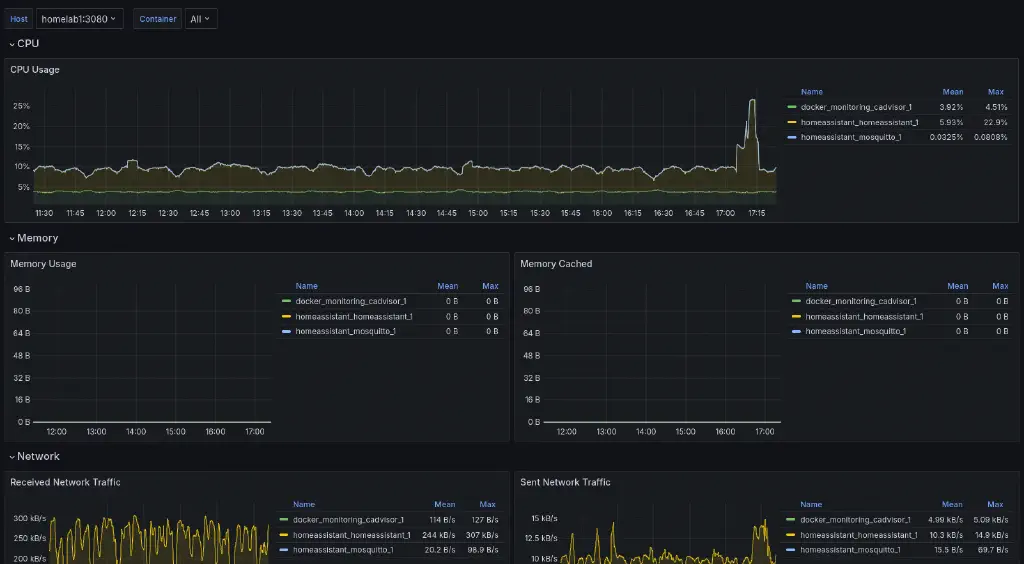1024x564 pixels.
Task: Open the CPU Usage panel title menu
Action: point(35,70)
